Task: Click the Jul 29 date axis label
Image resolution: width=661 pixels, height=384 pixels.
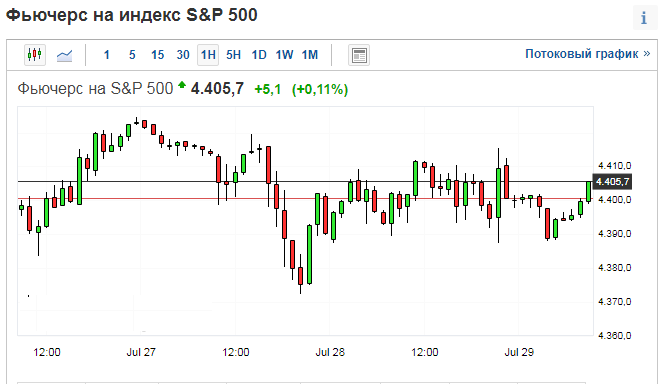Action: (x=519, y=352)
